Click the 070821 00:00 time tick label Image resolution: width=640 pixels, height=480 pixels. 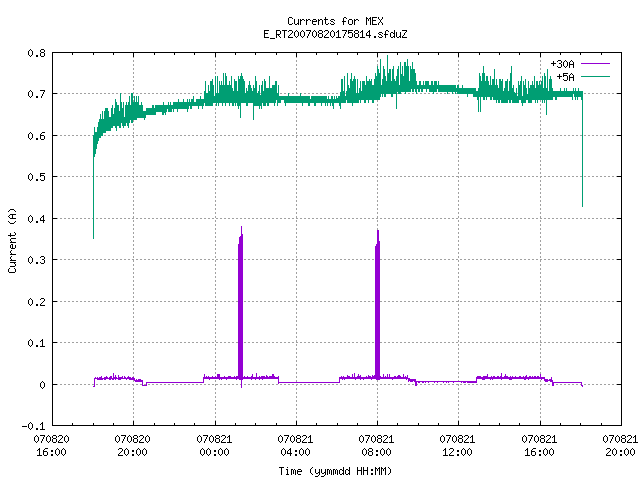214,445
